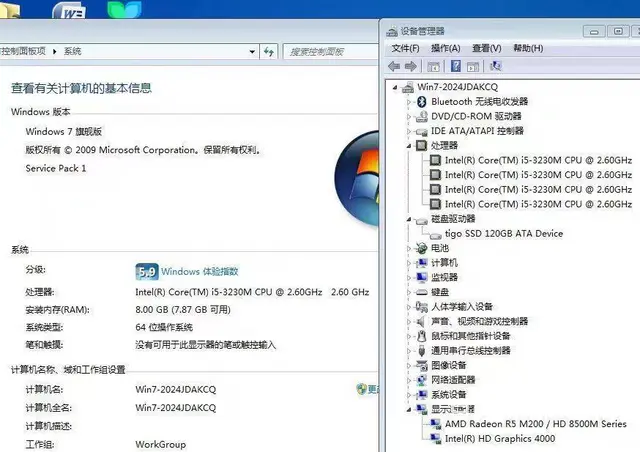Screen dimensions: 640x452
Task: Click the Windows 7 旗舰版 text
Action: [64, 131]
